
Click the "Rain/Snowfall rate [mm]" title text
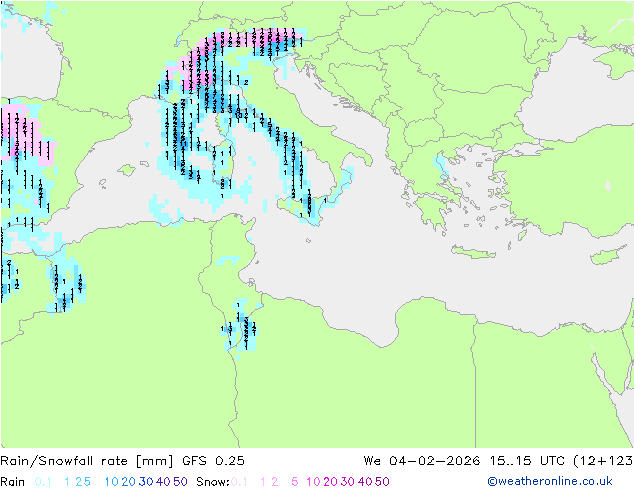click(x=87, y=461)
